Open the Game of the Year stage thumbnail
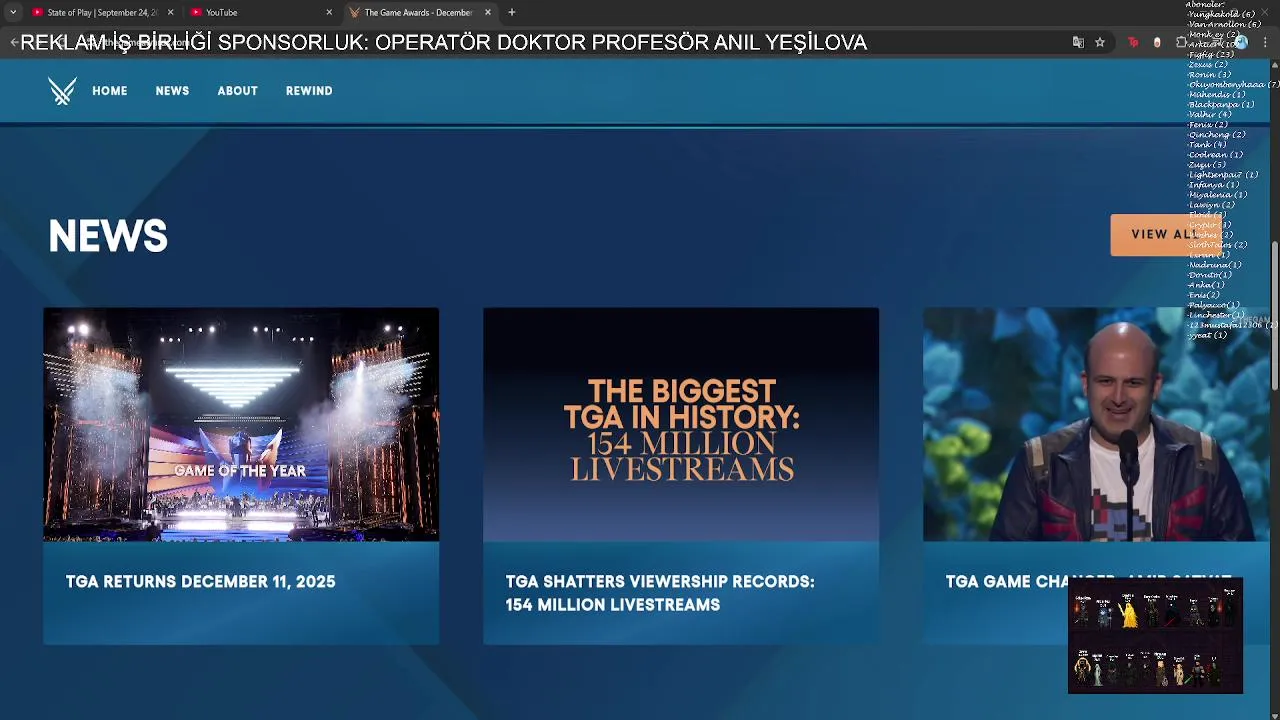Screen dimensions: 1280x720 click(241, 424)
